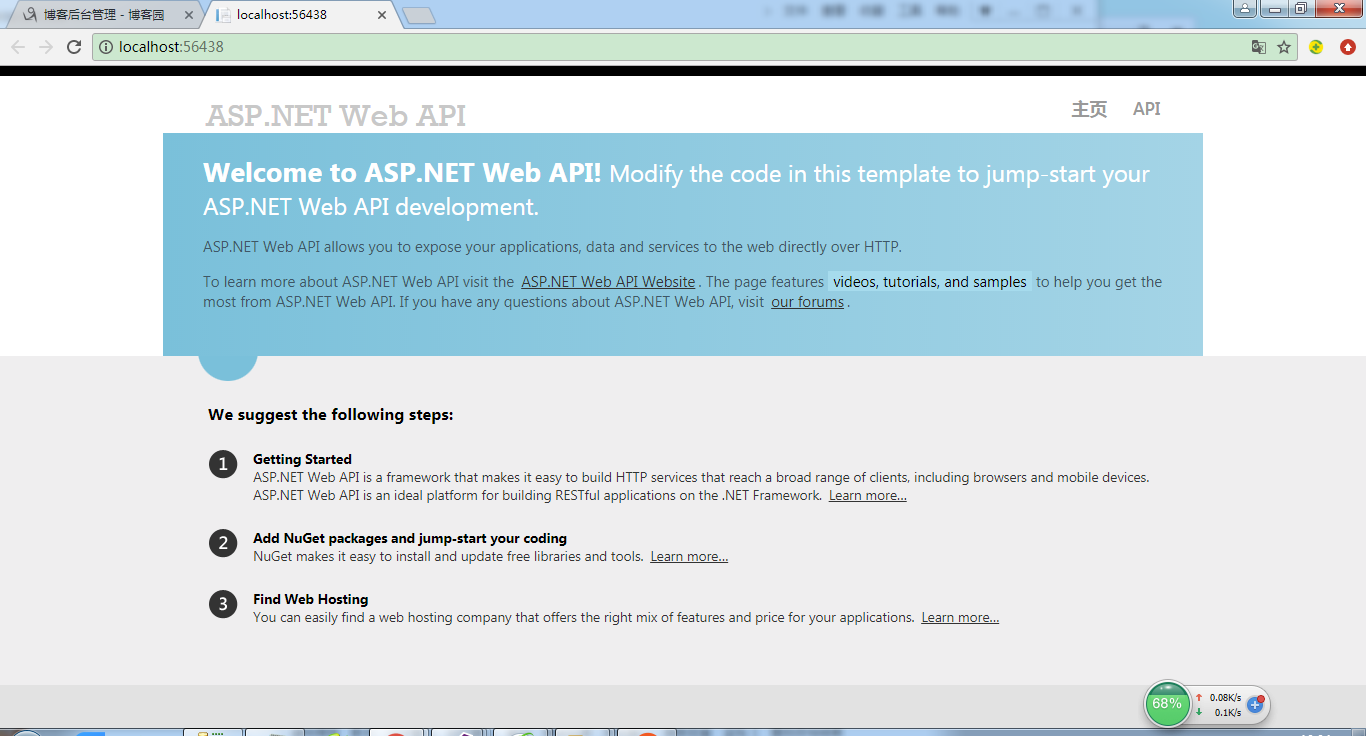The width and height of the screenshot is (1366, 736).
Task: Click the 0.1K/s download speed reading
Action: [1228, 713]
